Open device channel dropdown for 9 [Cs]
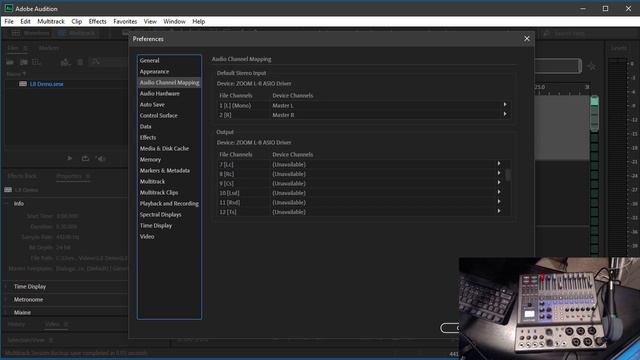The height and width of the screenshot is (360, 640). pyautogui.click(x=499, y=183)
